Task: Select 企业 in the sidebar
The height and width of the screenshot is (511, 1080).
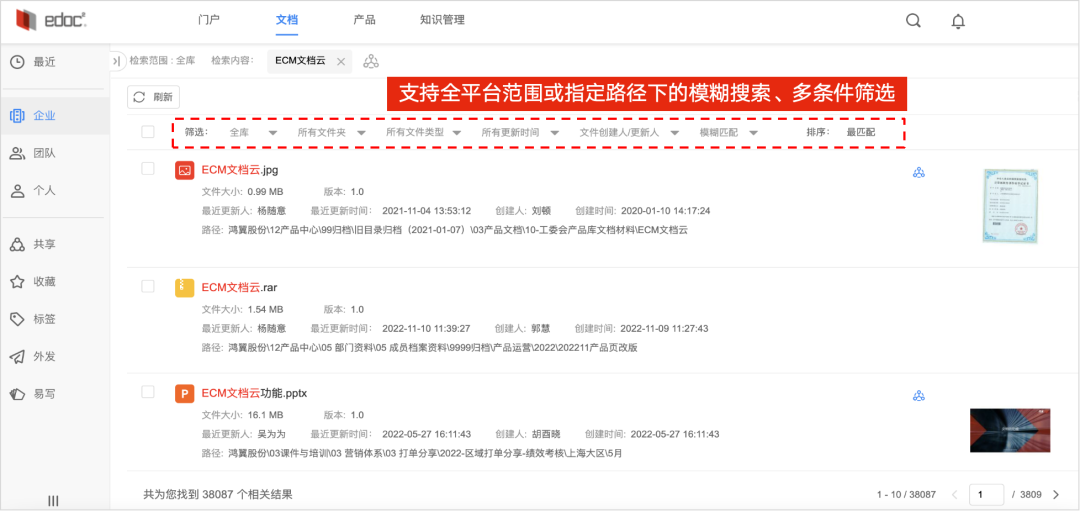Action: point(55,116)
